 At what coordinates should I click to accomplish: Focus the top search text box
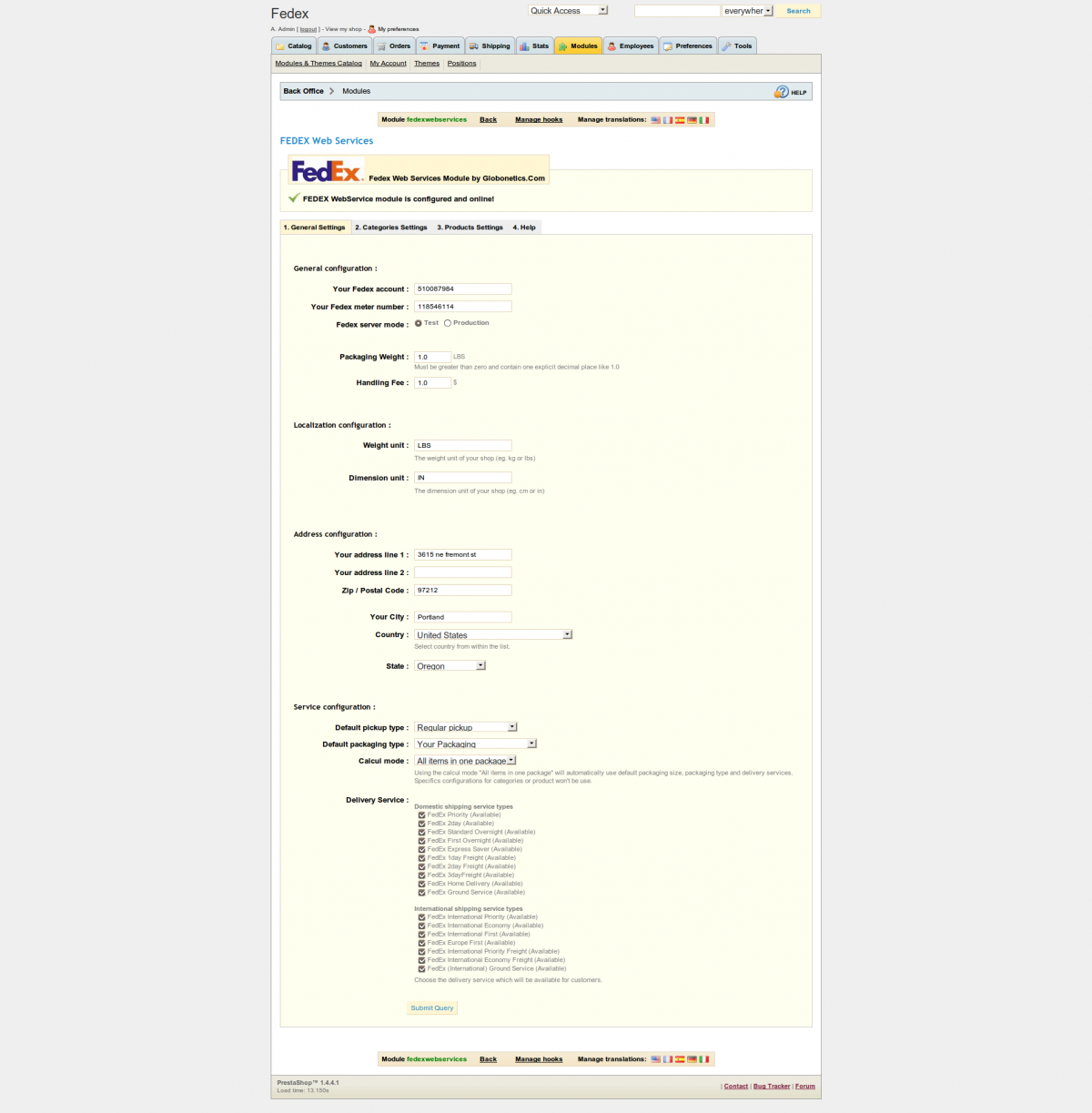click(677, 11)
